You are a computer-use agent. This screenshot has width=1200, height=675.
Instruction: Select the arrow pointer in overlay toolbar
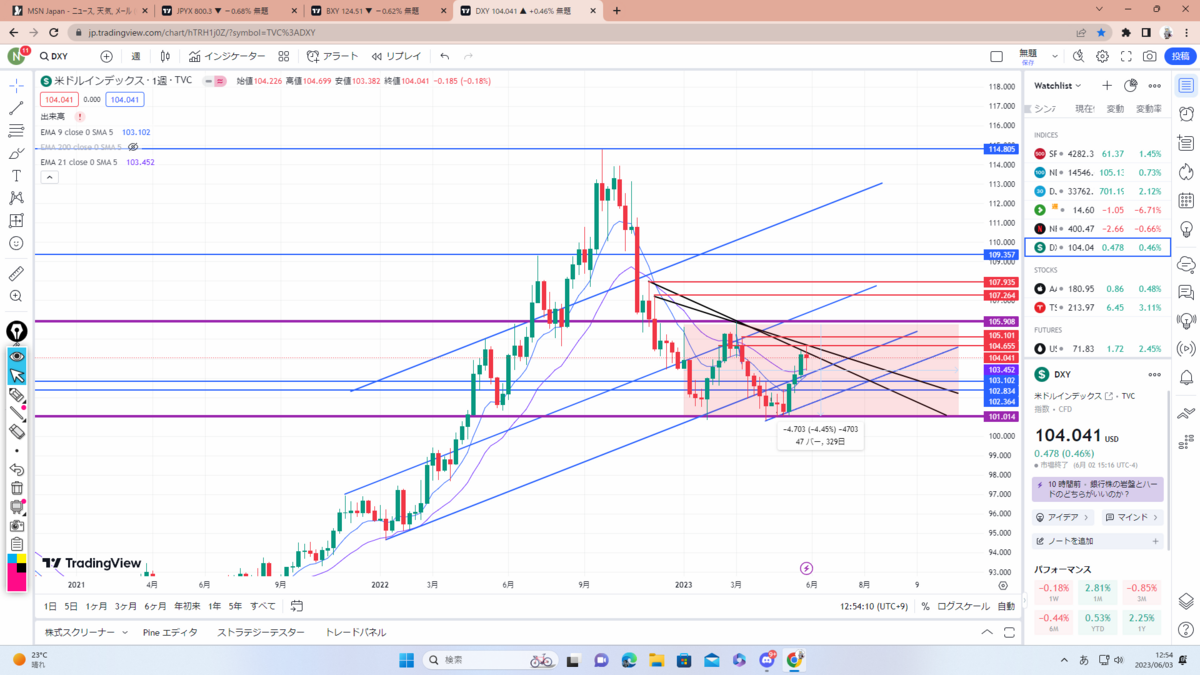coord(17,376)
